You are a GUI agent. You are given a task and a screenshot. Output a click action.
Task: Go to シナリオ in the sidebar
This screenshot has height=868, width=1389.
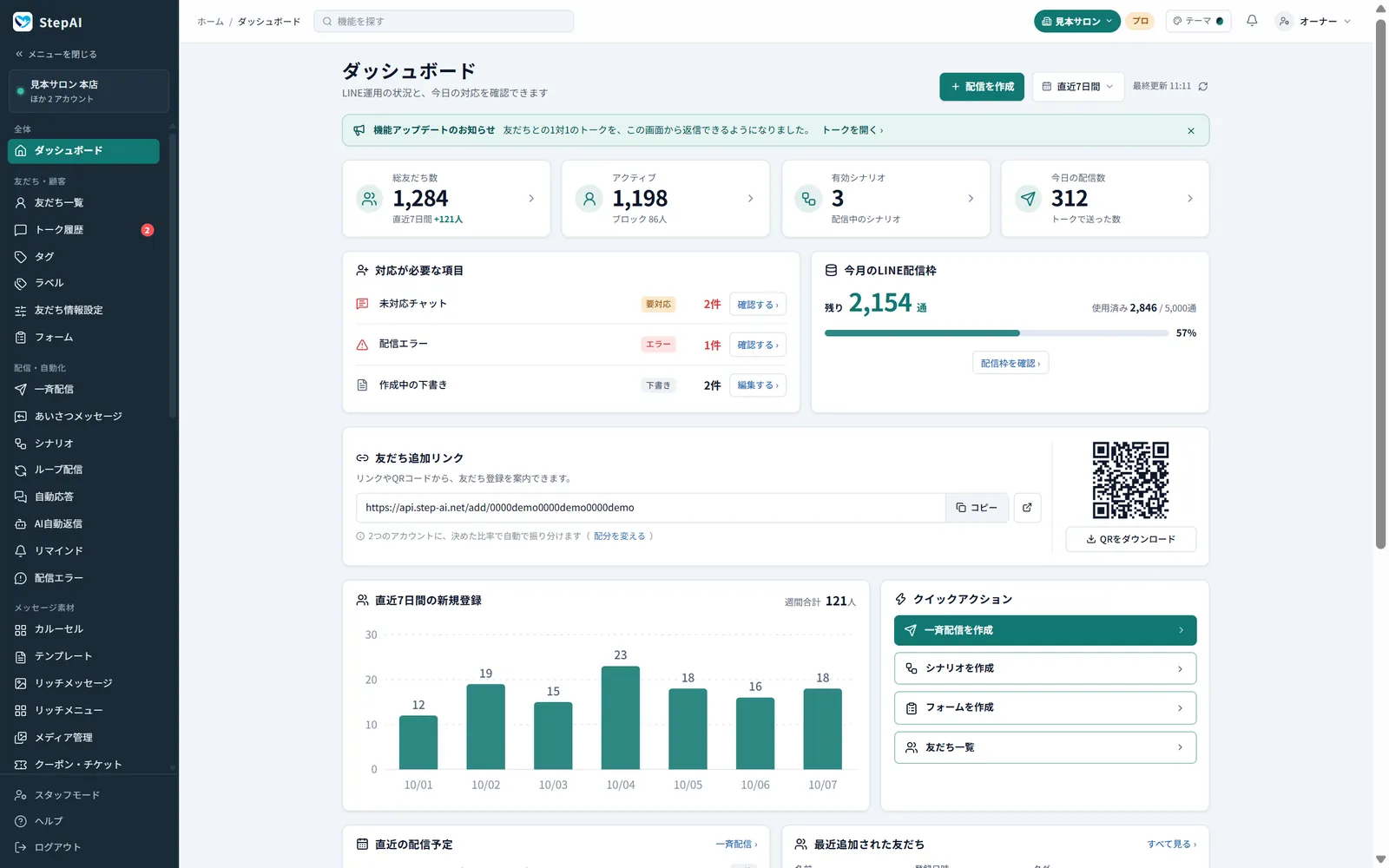coord(83,444)
